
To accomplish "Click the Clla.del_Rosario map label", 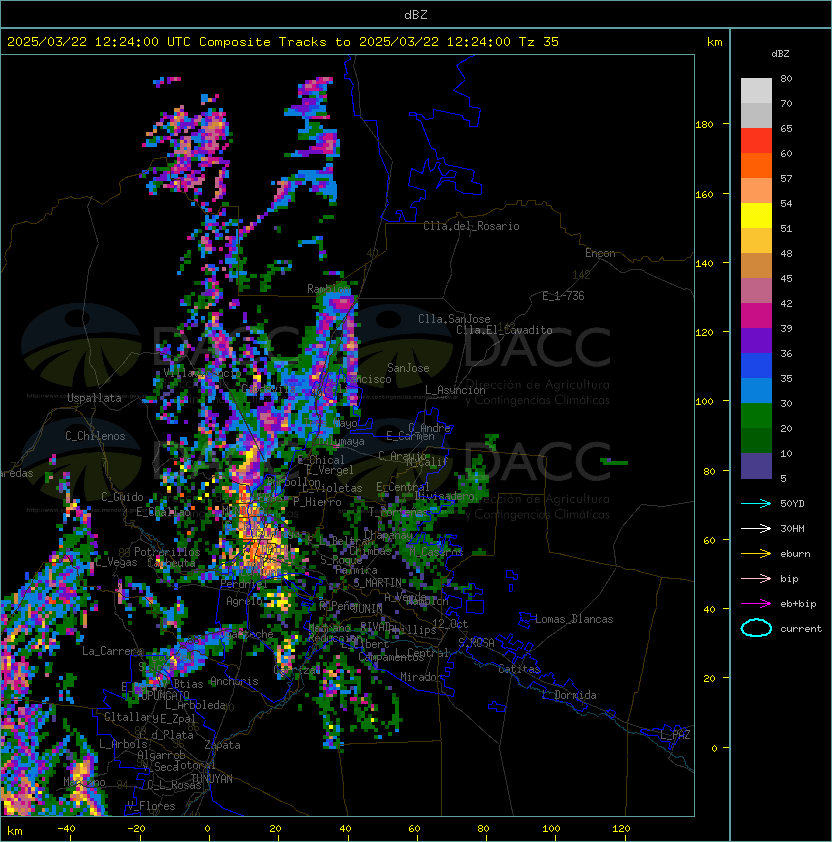I will pos(471,226).
